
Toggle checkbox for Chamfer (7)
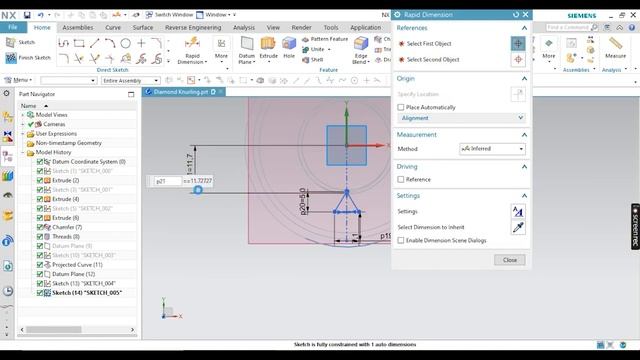40,227
